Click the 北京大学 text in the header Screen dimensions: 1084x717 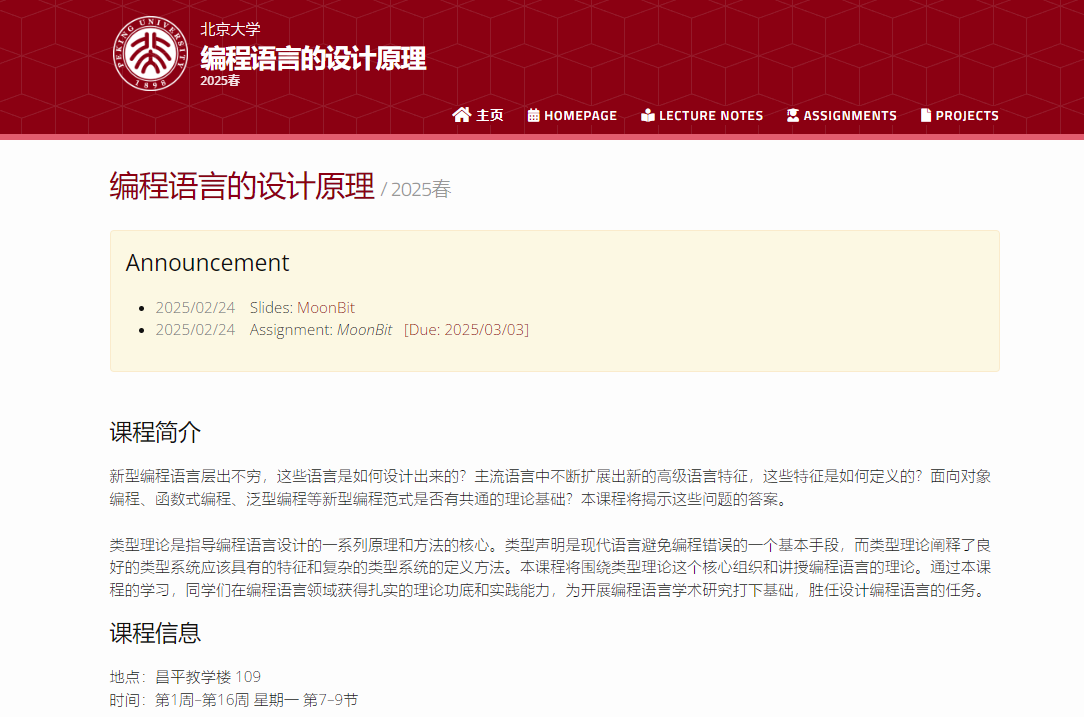click(230, 29)
